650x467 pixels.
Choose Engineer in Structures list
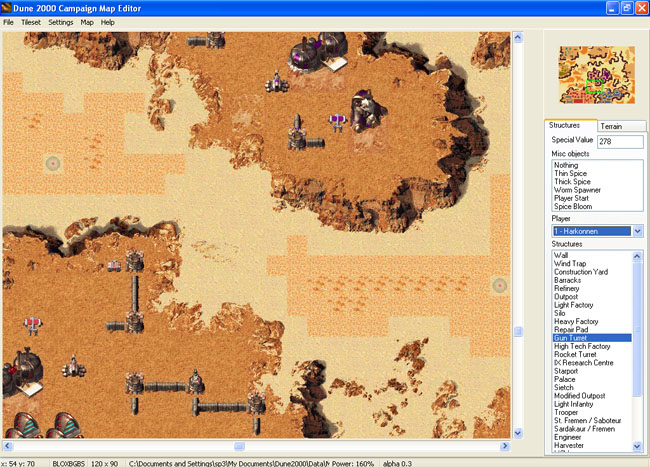(568, 438)
